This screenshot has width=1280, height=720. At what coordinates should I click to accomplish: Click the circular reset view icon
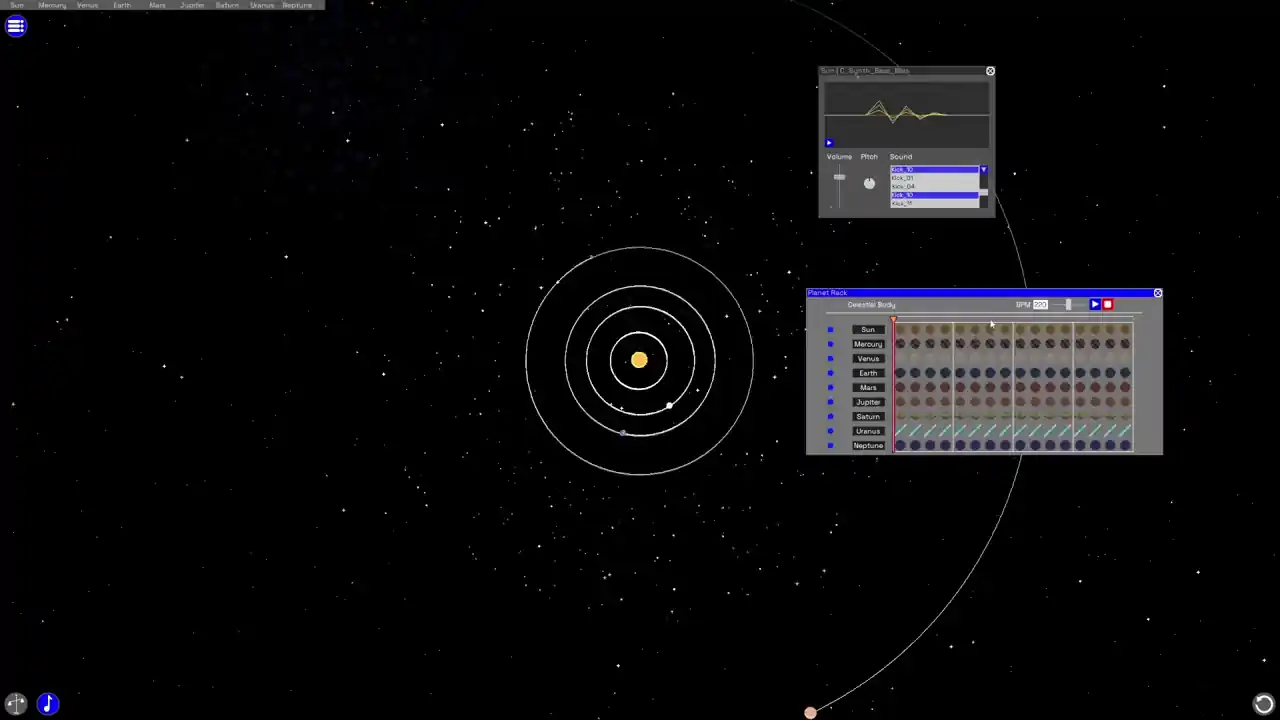pyautogui.click(x=1264, y=704)
